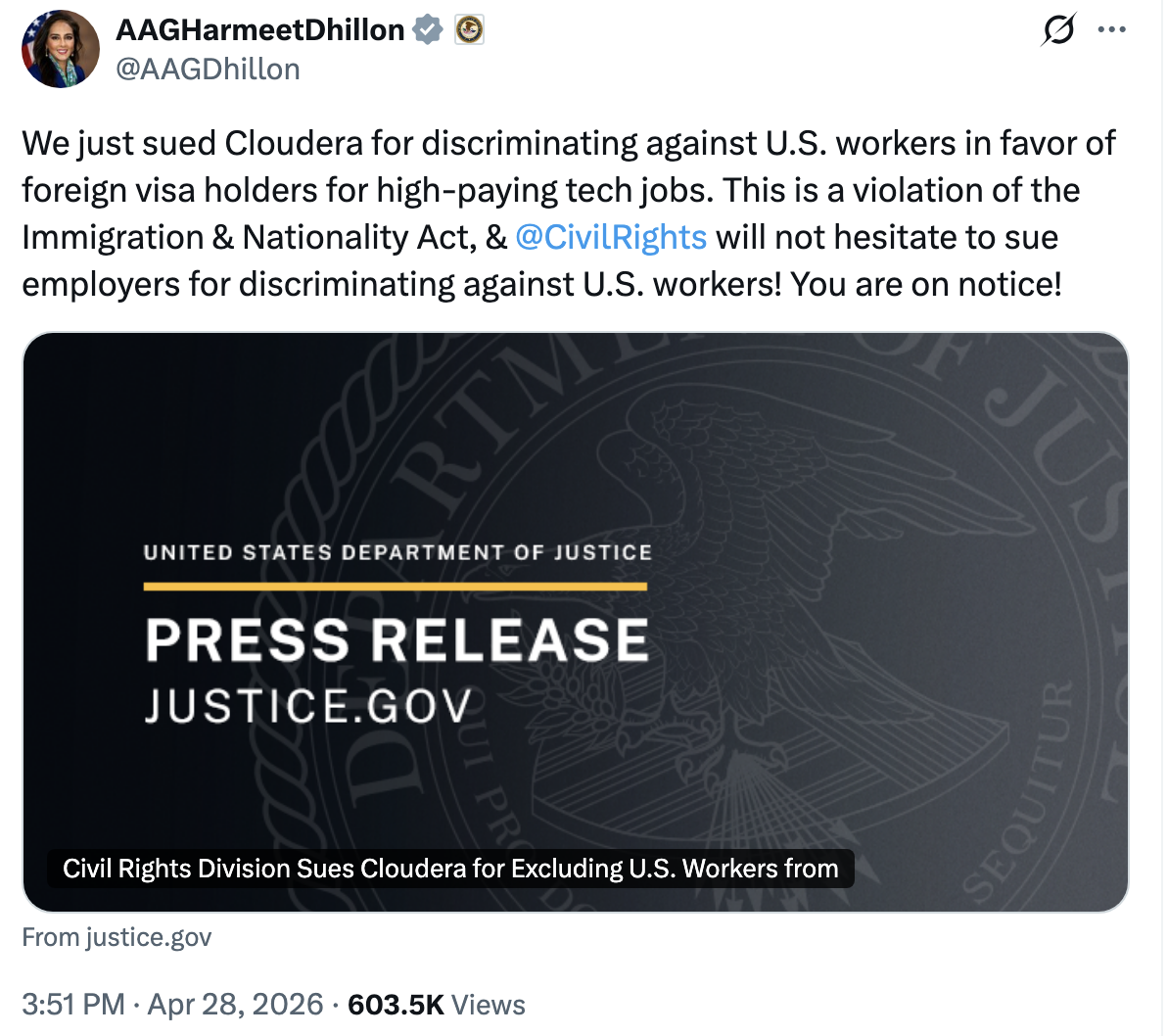Viewport: 1167px width, 1036px height.
Task: Open the @AAGDhillon handle link
Action: (x=208, y=70)
